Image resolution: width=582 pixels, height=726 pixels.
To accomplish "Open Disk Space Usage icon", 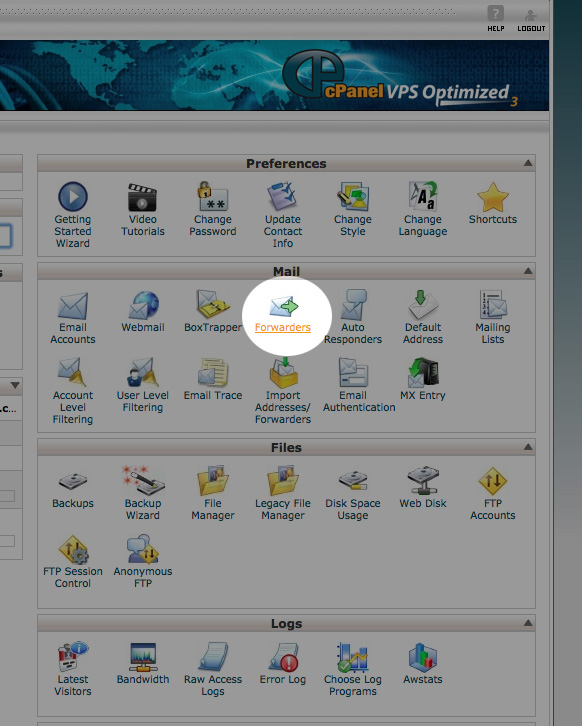I will pyautogui.click(x=353, y=481).
